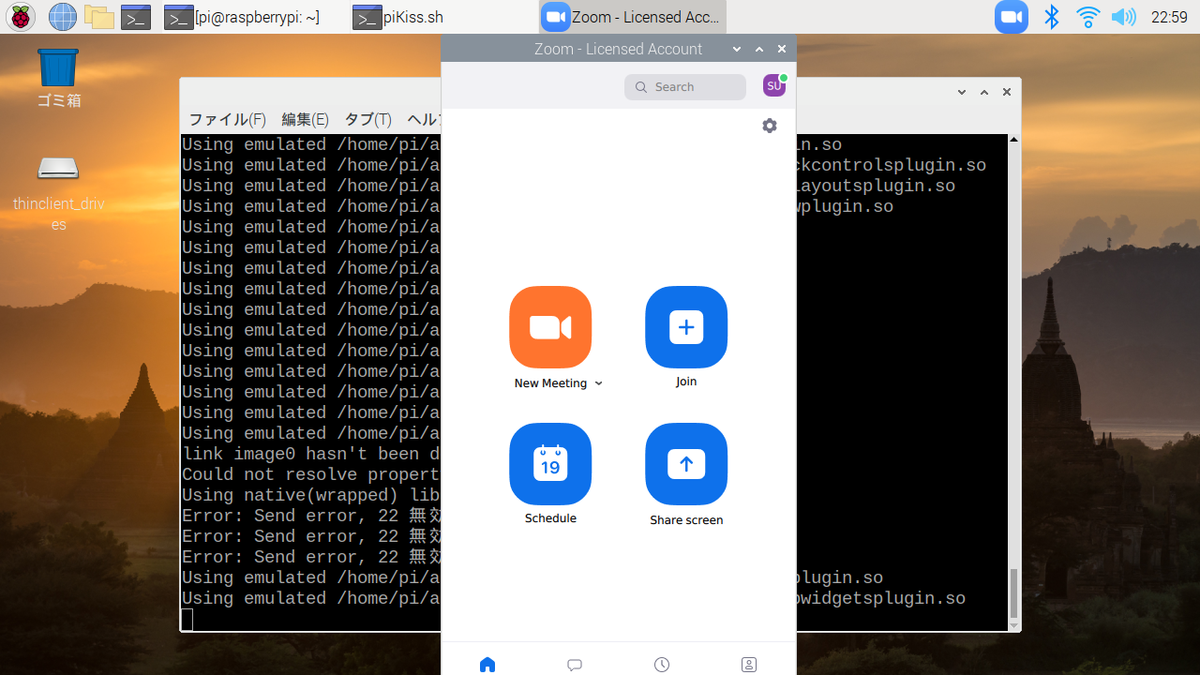Open the Meetings clock tab in Zoom

pyautogui.click(x=661, y=664)
